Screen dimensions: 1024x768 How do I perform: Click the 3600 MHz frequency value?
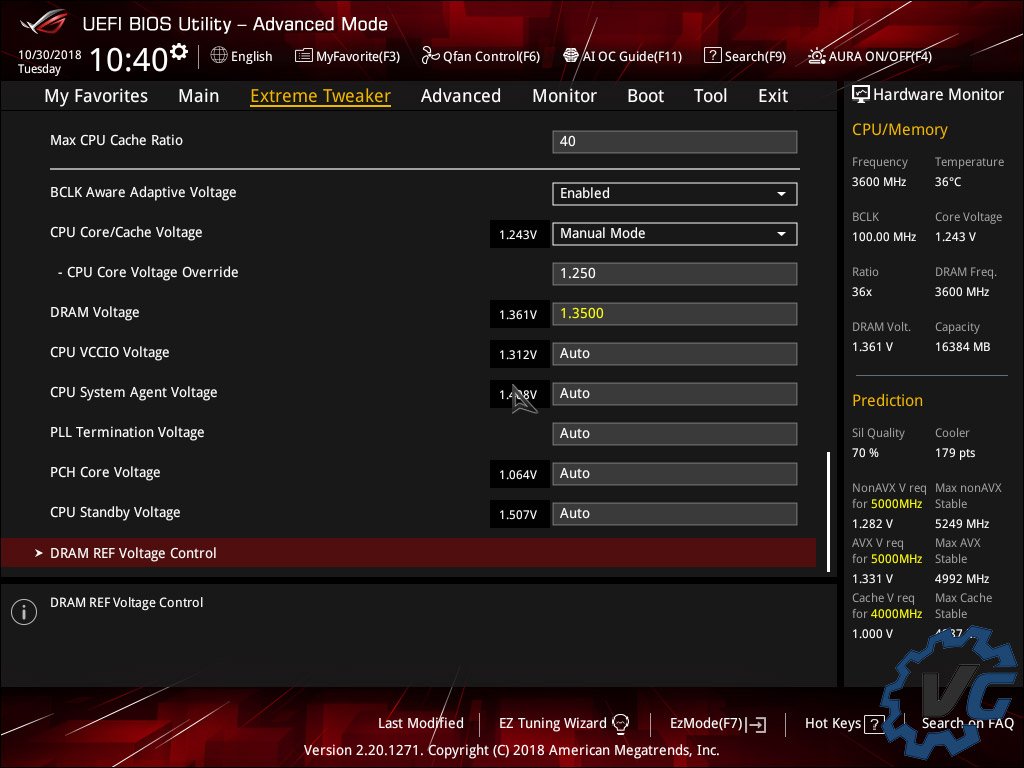tap(878, 182)
